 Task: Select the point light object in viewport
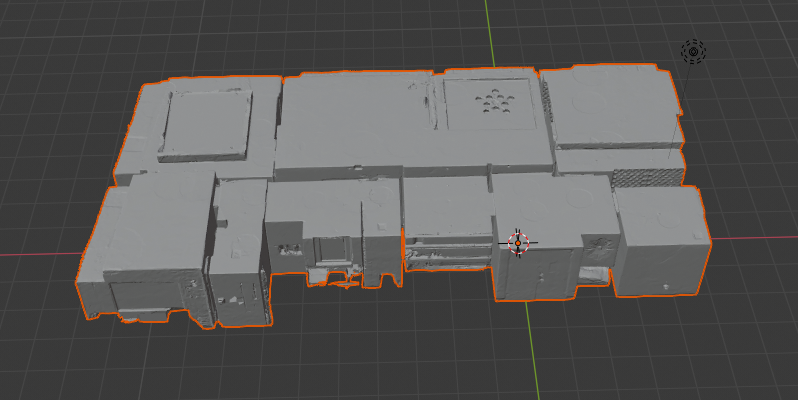pyautogui.click(x=693, y=51)
